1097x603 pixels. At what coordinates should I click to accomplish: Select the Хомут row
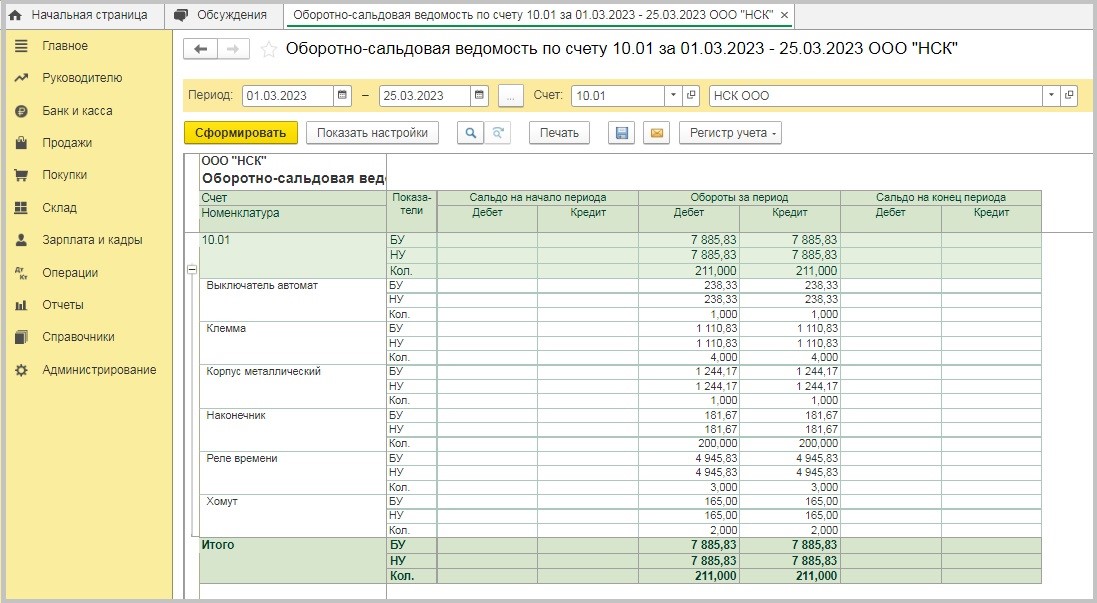tap(293, 516)
